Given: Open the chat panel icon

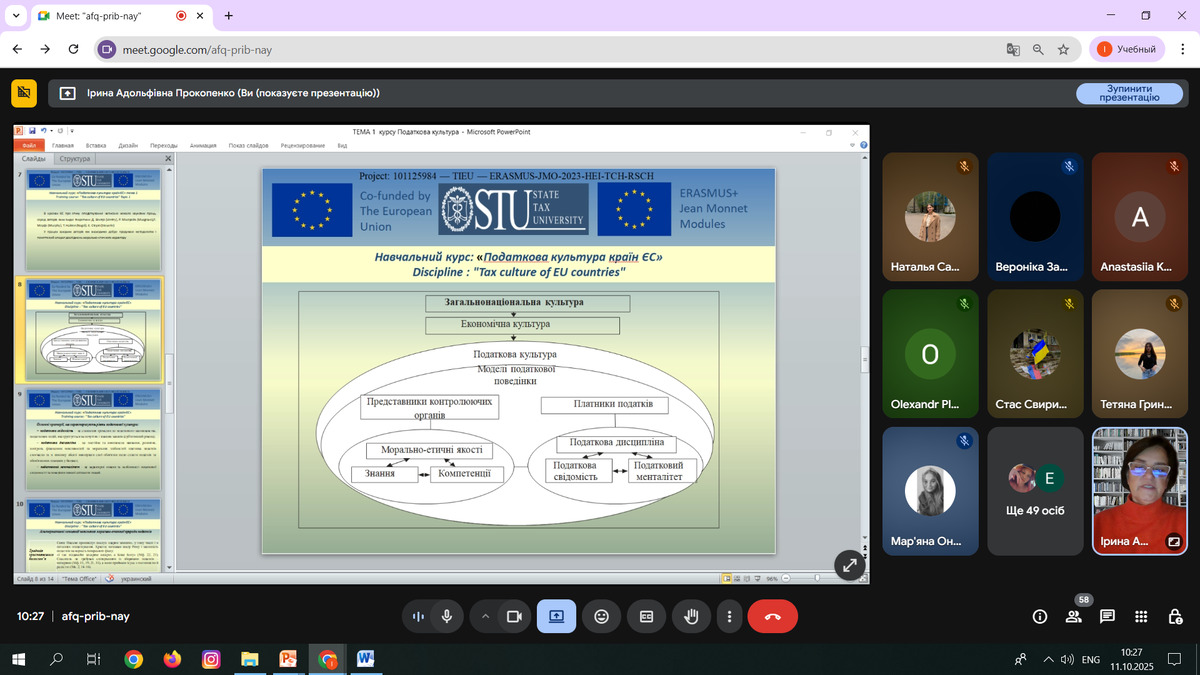Looking at the screenshot, I should click(1107, 617).
